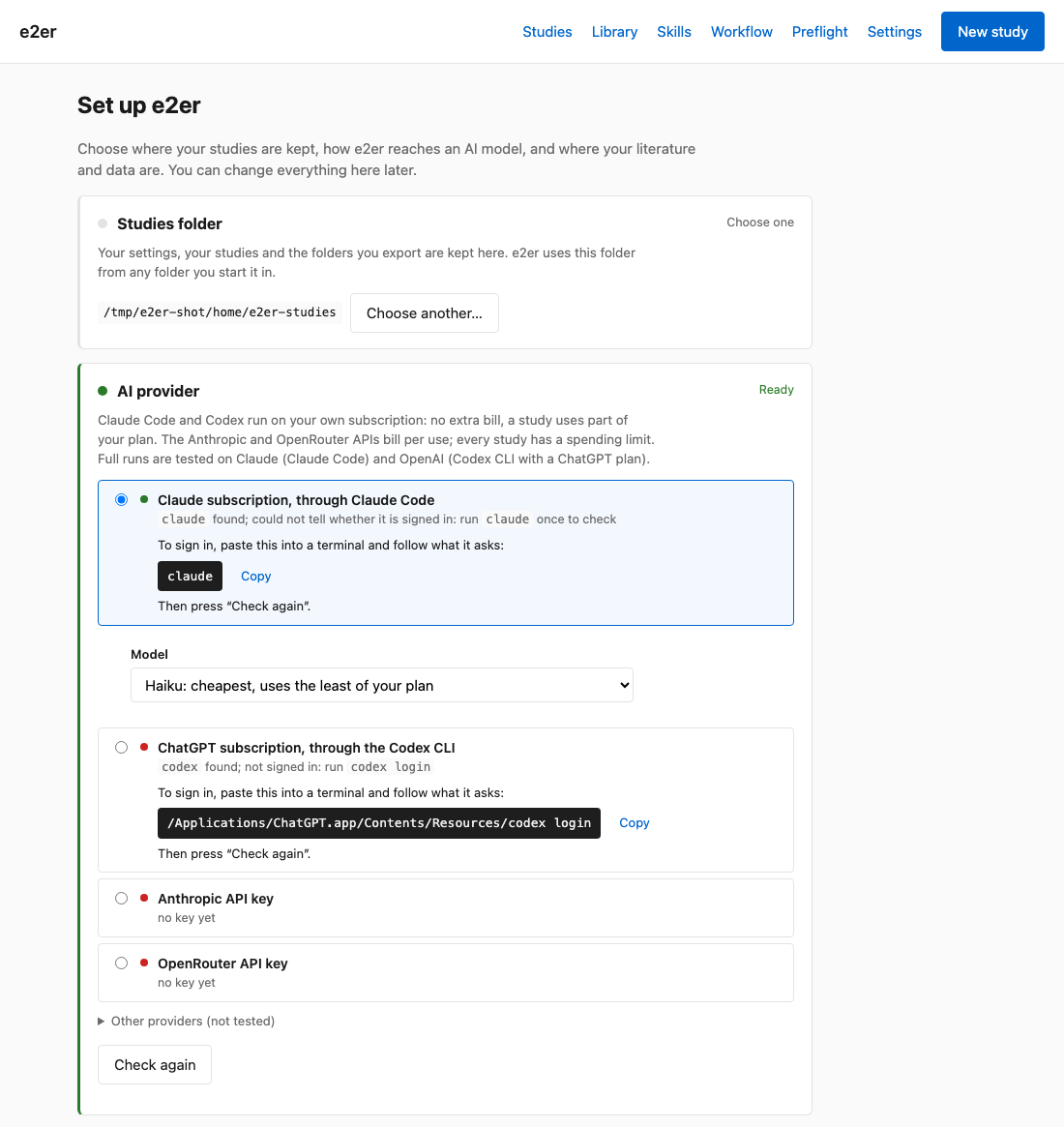
Task: Click the OpenRouter API key label
Action: click(x=222, y=964)
